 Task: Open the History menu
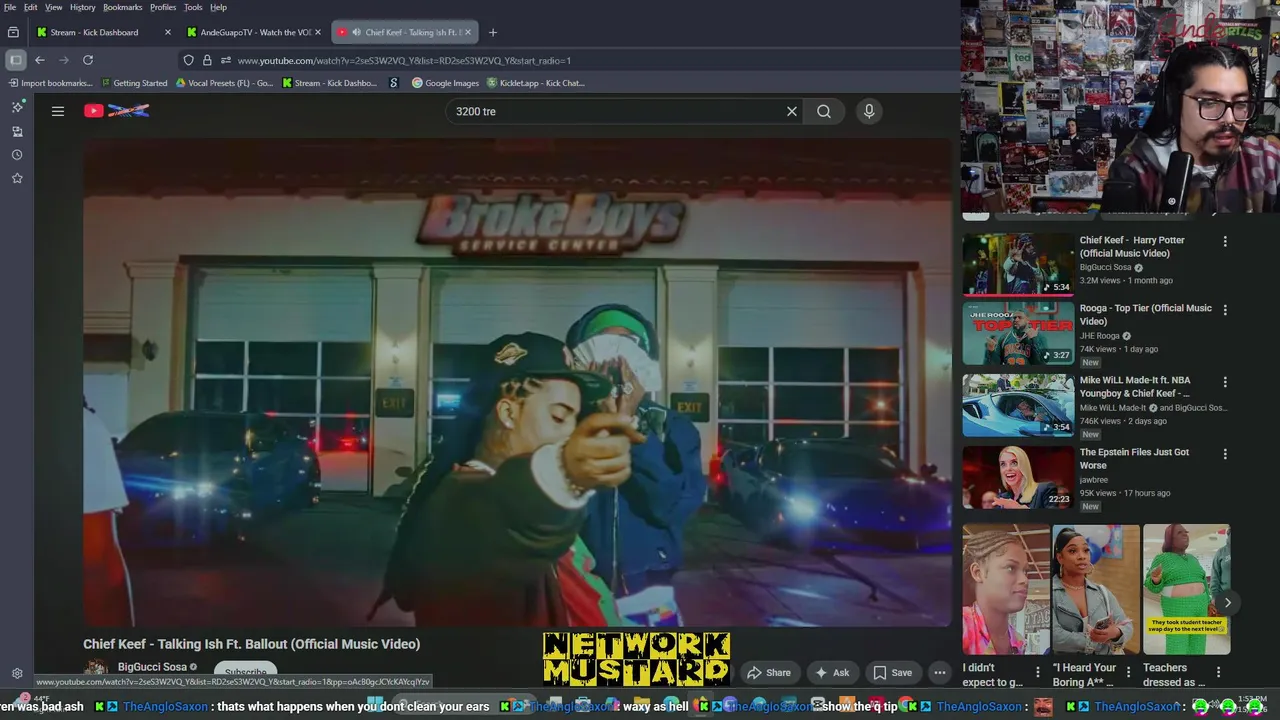pyautogui.click(x=83, y=7)
